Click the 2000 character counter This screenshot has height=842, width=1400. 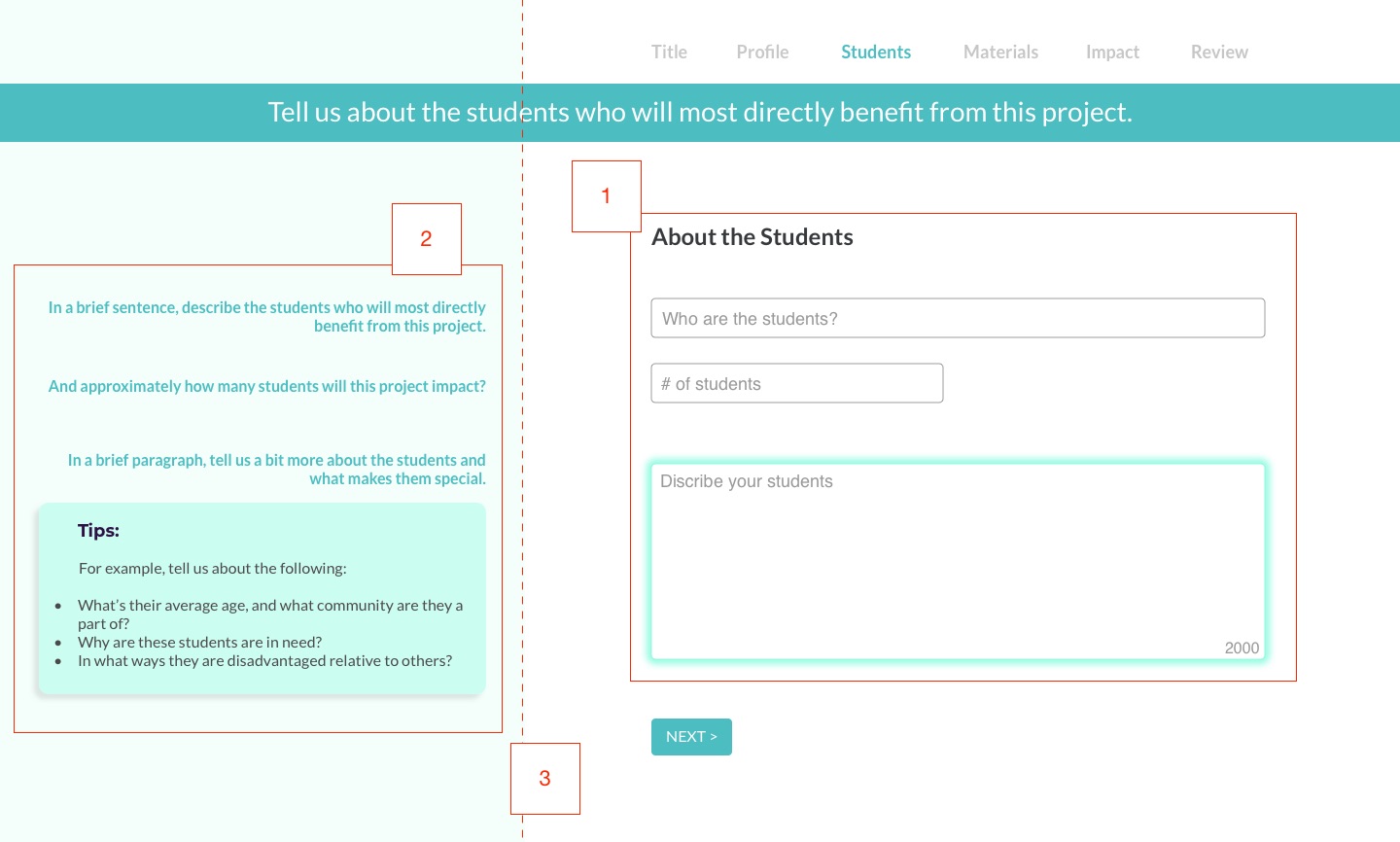(x=1242, y=649)
